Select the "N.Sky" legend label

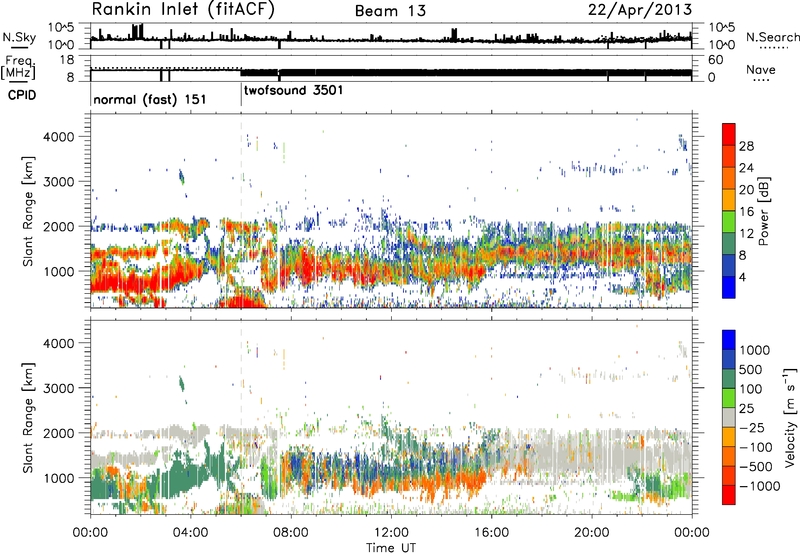click(x=19, y=37)
